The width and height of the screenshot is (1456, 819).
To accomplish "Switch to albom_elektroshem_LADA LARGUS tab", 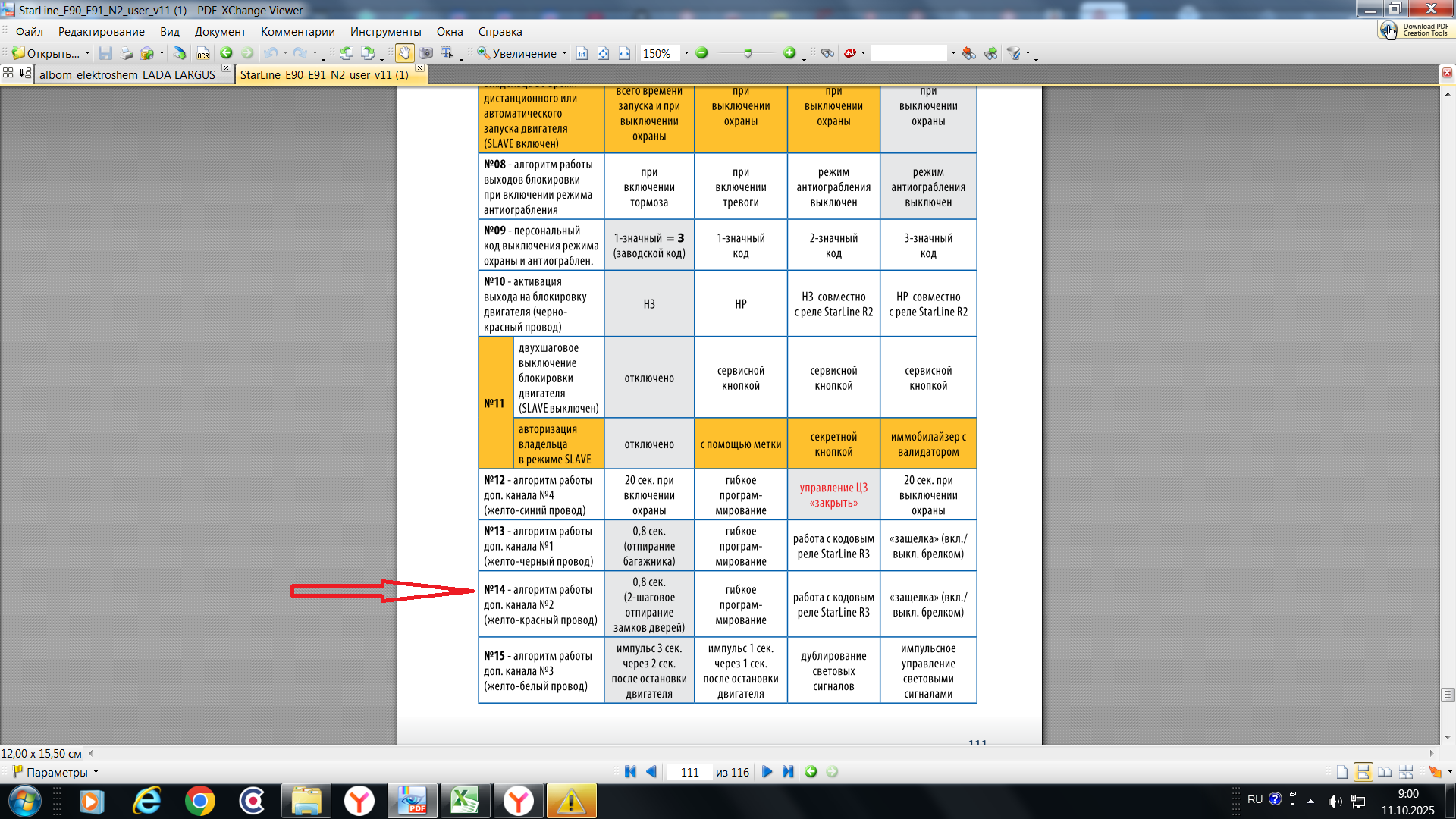I will (127, 74).
